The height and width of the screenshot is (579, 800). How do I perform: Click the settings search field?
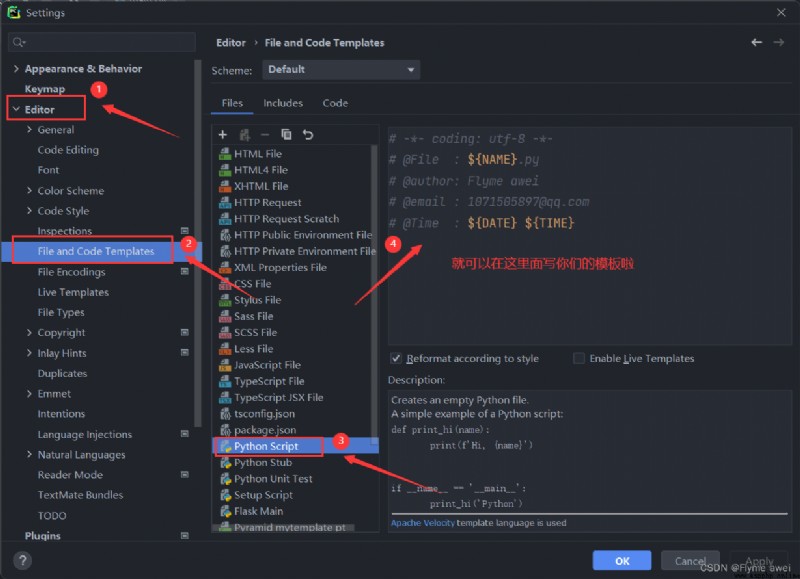point(102,42)
